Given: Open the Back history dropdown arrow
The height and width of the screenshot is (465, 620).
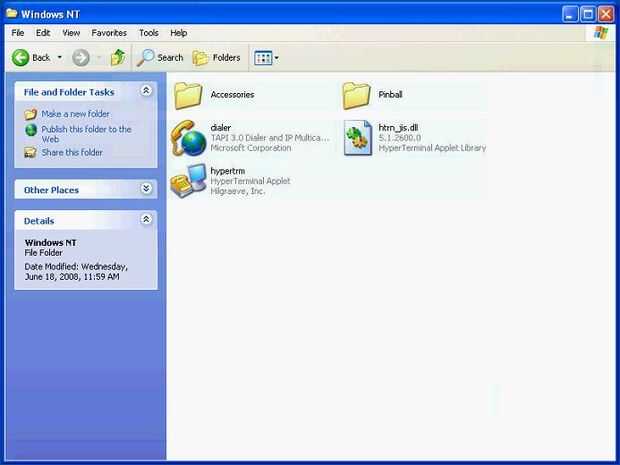Looking at the screenshot, I should pyautogui.click(x=60, y=58).
